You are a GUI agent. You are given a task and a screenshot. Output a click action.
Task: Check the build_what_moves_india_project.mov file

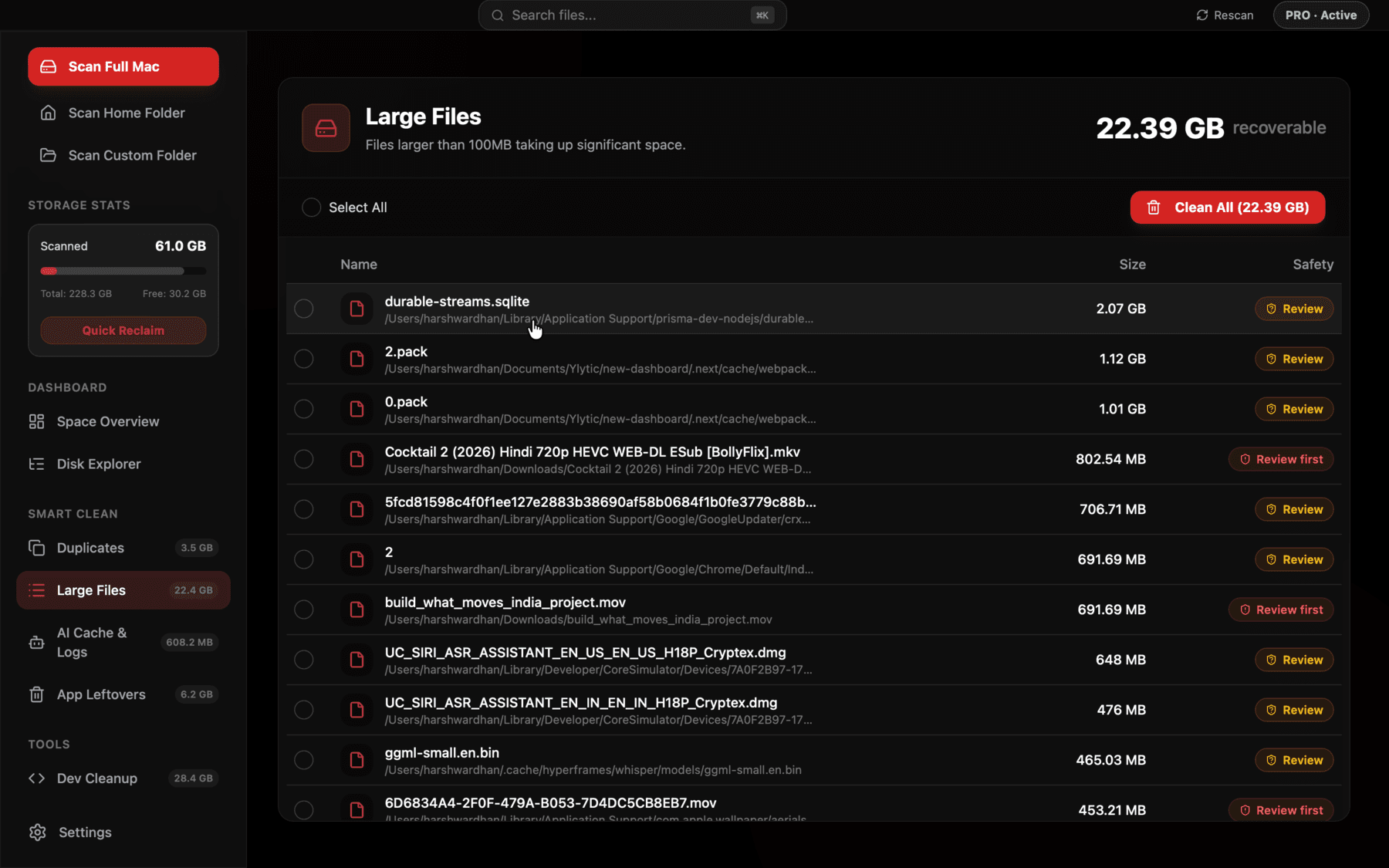[304, 610]
